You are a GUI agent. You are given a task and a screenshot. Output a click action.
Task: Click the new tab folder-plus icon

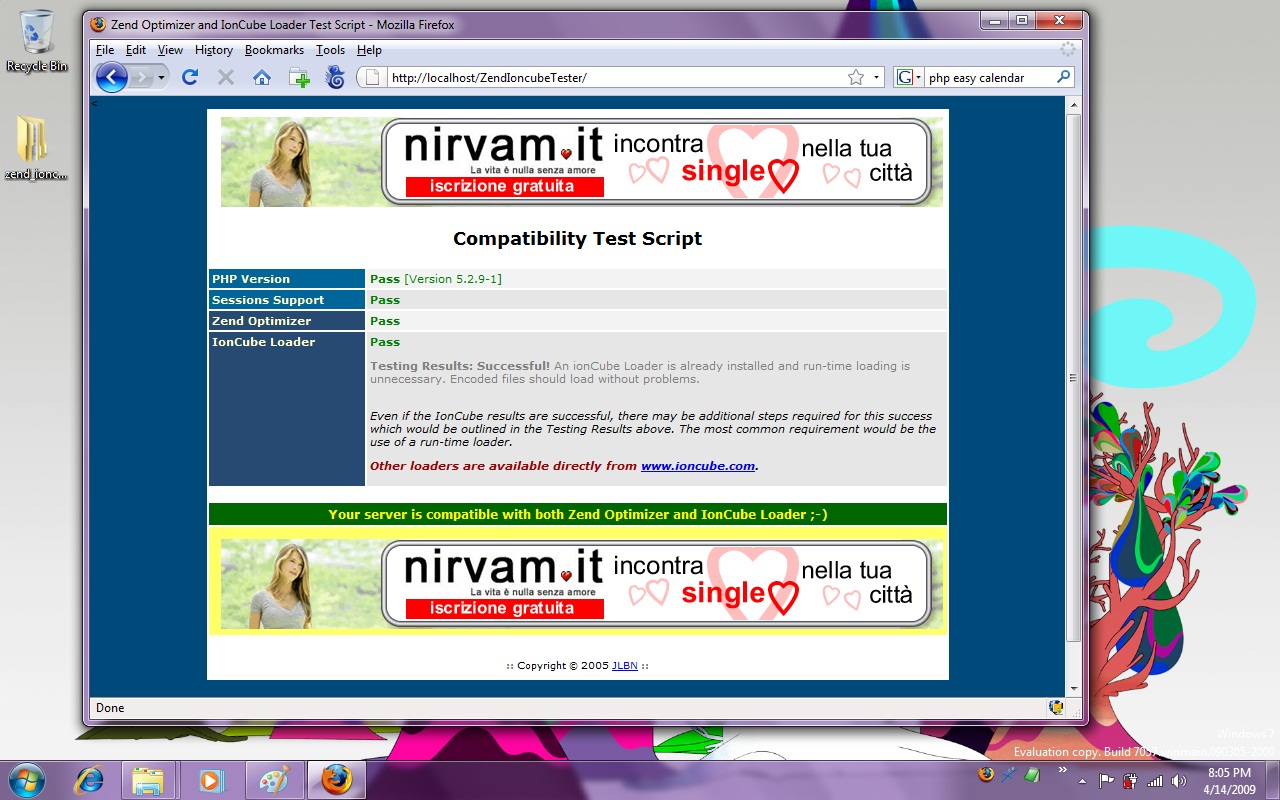[x=299, y=77]
